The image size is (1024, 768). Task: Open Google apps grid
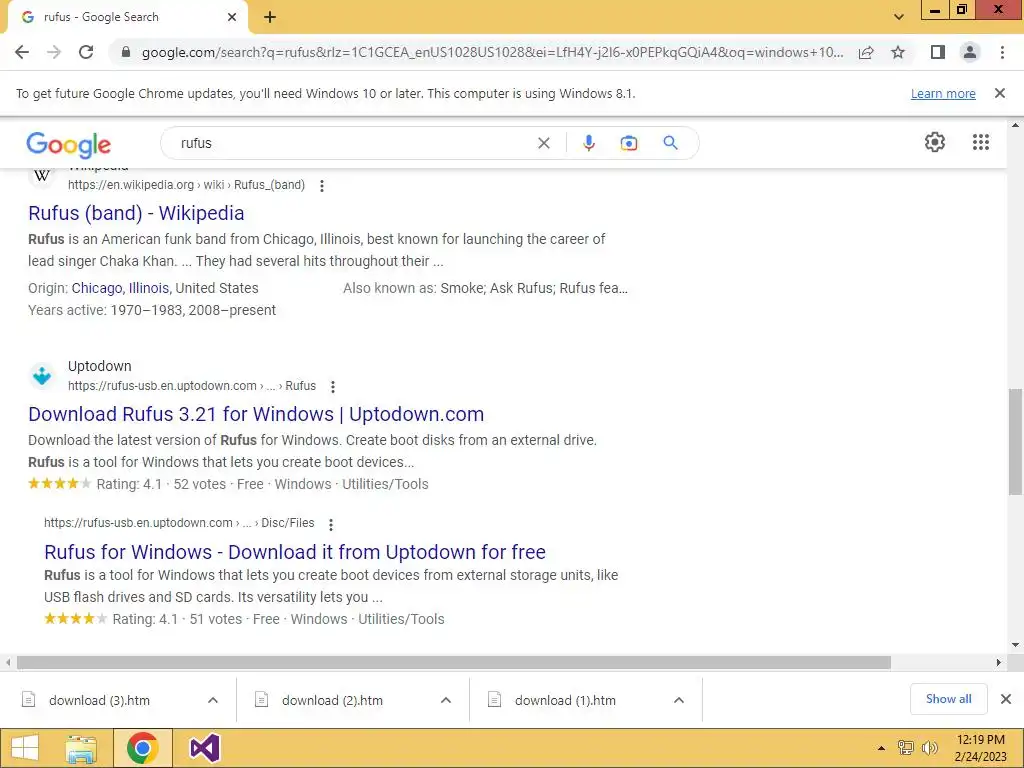pos(980,142)
